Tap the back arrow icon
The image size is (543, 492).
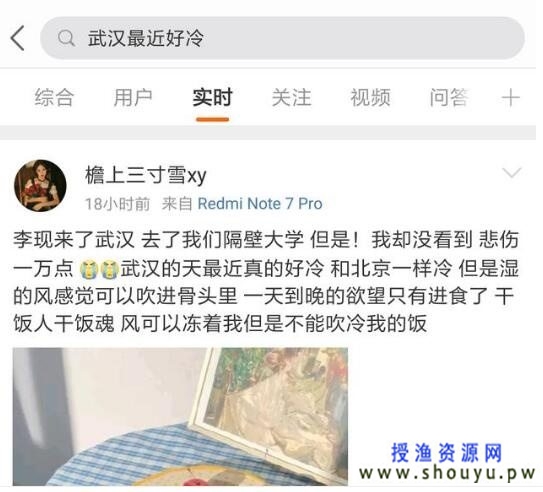pyautogui.click(x=18, y=38)
